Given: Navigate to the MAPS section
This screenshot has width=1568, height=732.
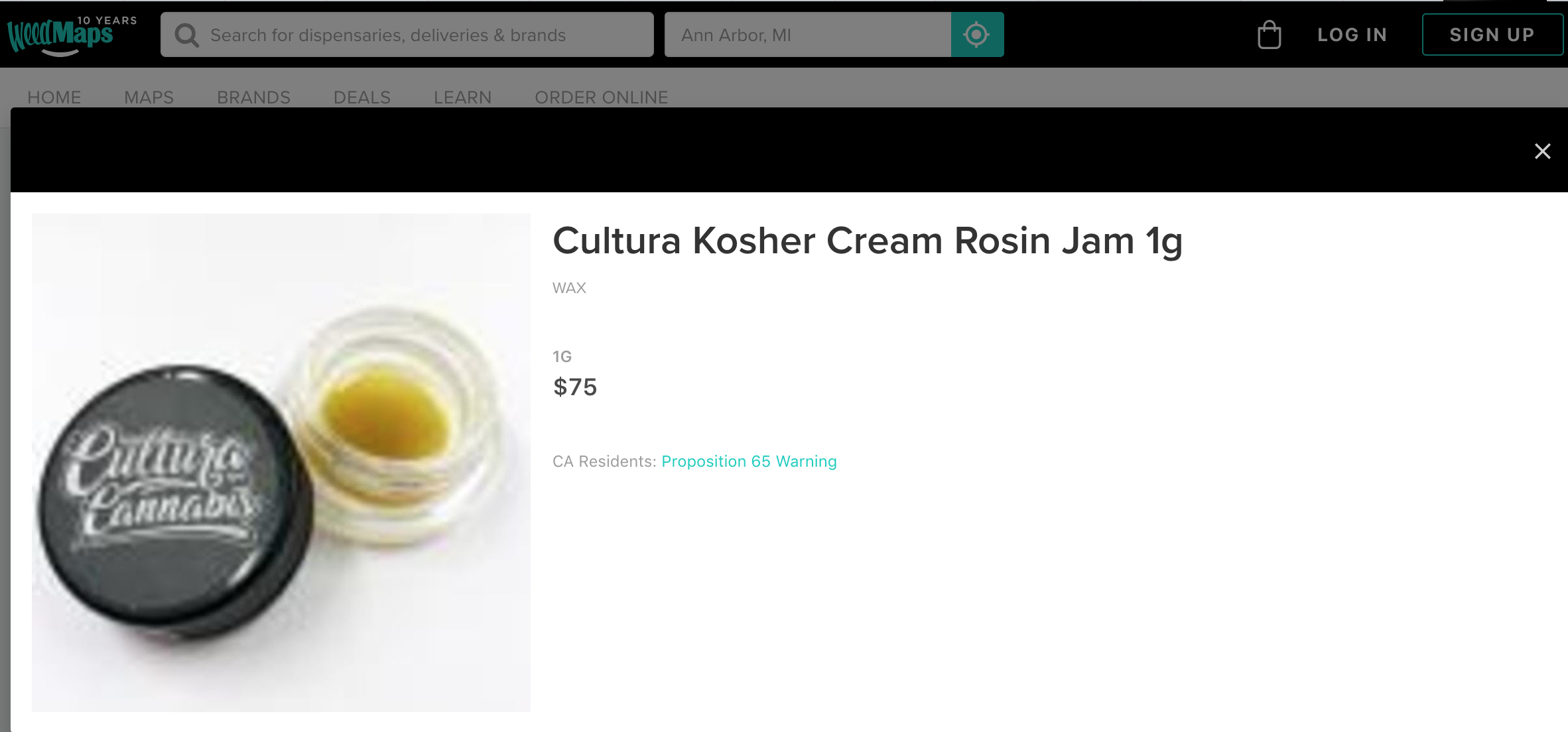Looking at the screenshot, I should click(x=149, y=97).
